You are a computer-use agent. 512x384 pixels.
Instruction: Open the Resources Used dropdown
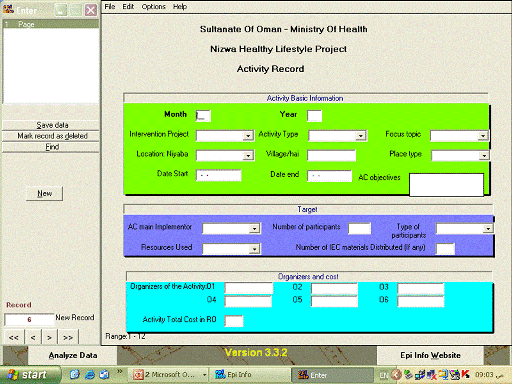click(x=254, y=249)
